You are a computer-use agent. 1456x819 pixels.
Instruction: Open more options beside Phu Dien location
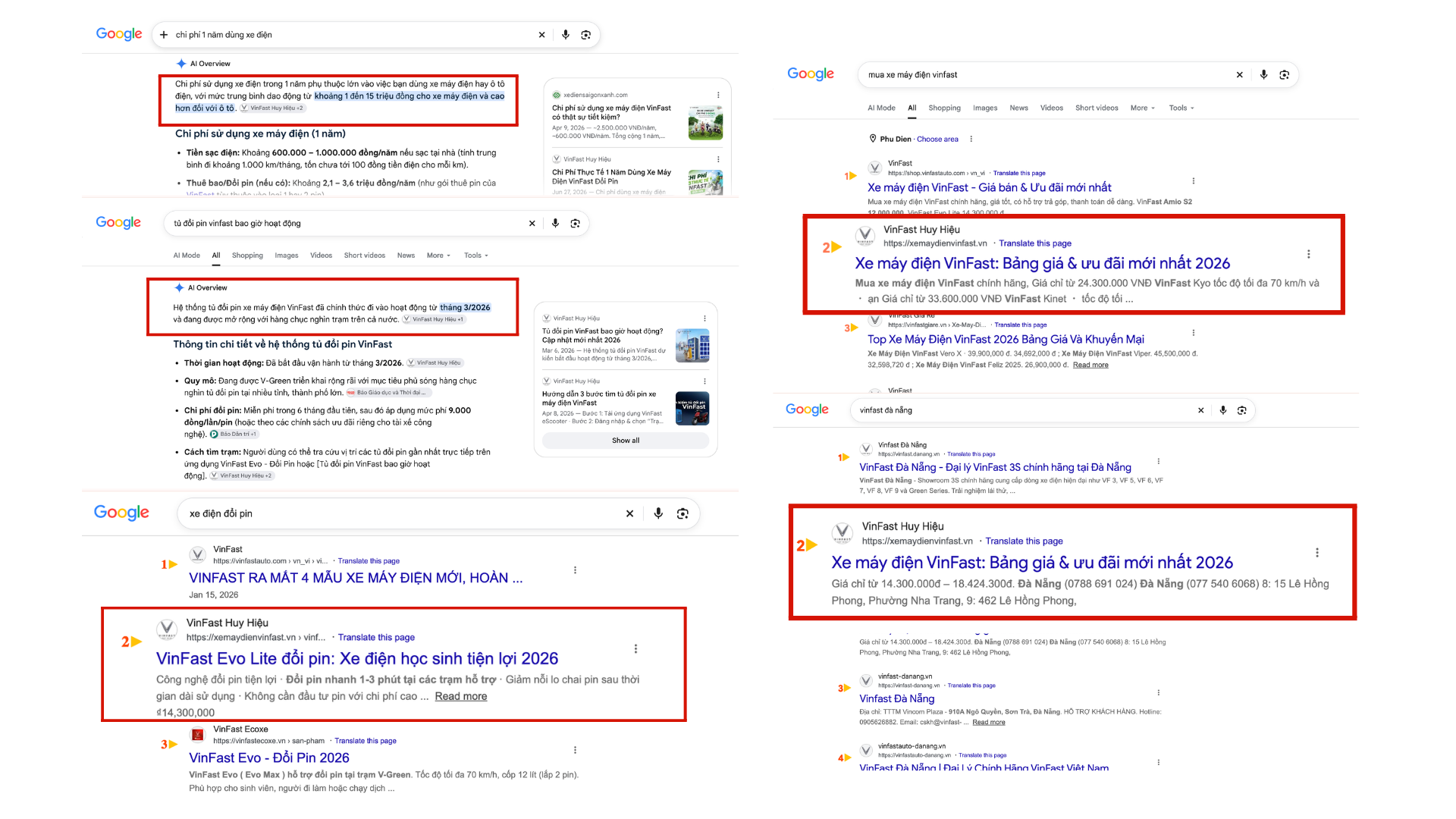tap(971, 139)
